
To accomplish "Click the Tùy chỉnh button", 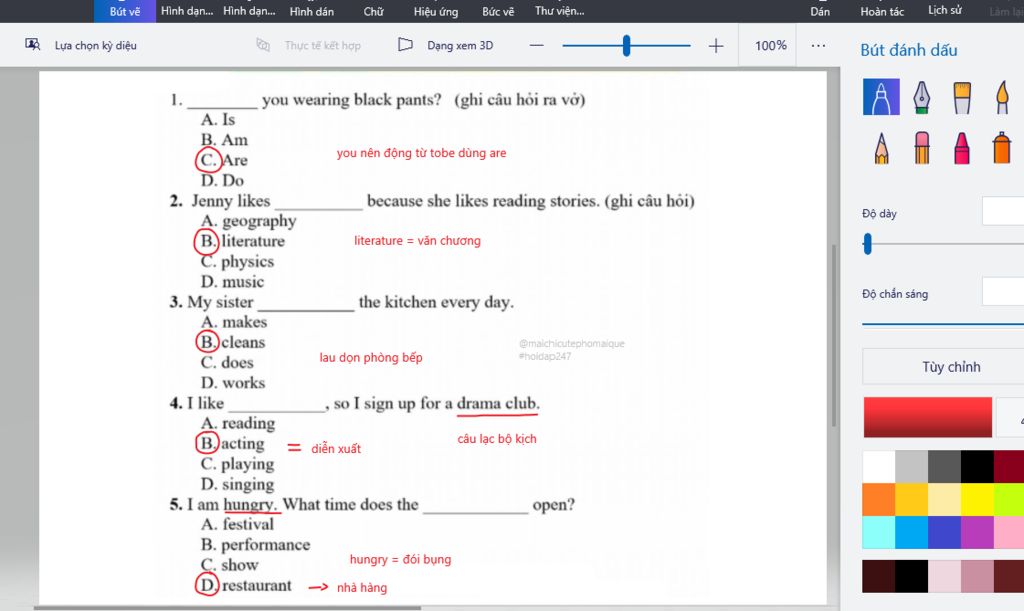I will point(943,366).
